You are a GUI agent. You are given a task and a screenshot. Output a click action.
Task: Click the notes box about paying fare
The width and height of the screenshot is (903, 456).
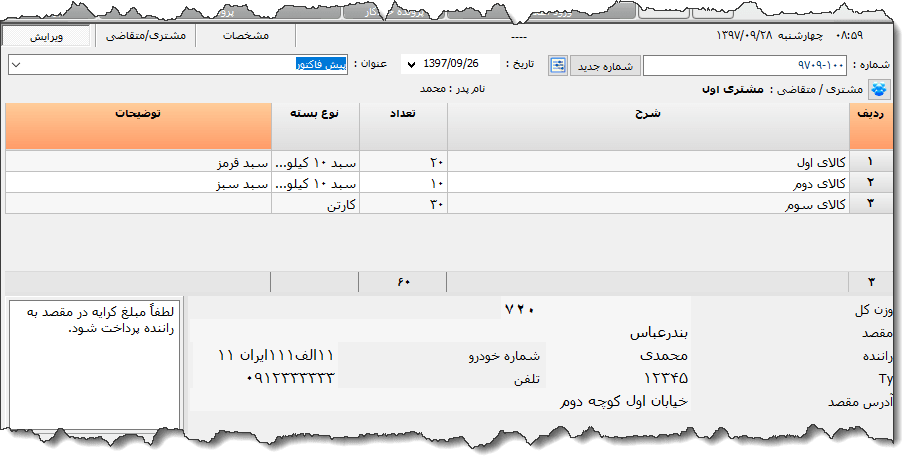pyautogui.click(x=95, y=364)
